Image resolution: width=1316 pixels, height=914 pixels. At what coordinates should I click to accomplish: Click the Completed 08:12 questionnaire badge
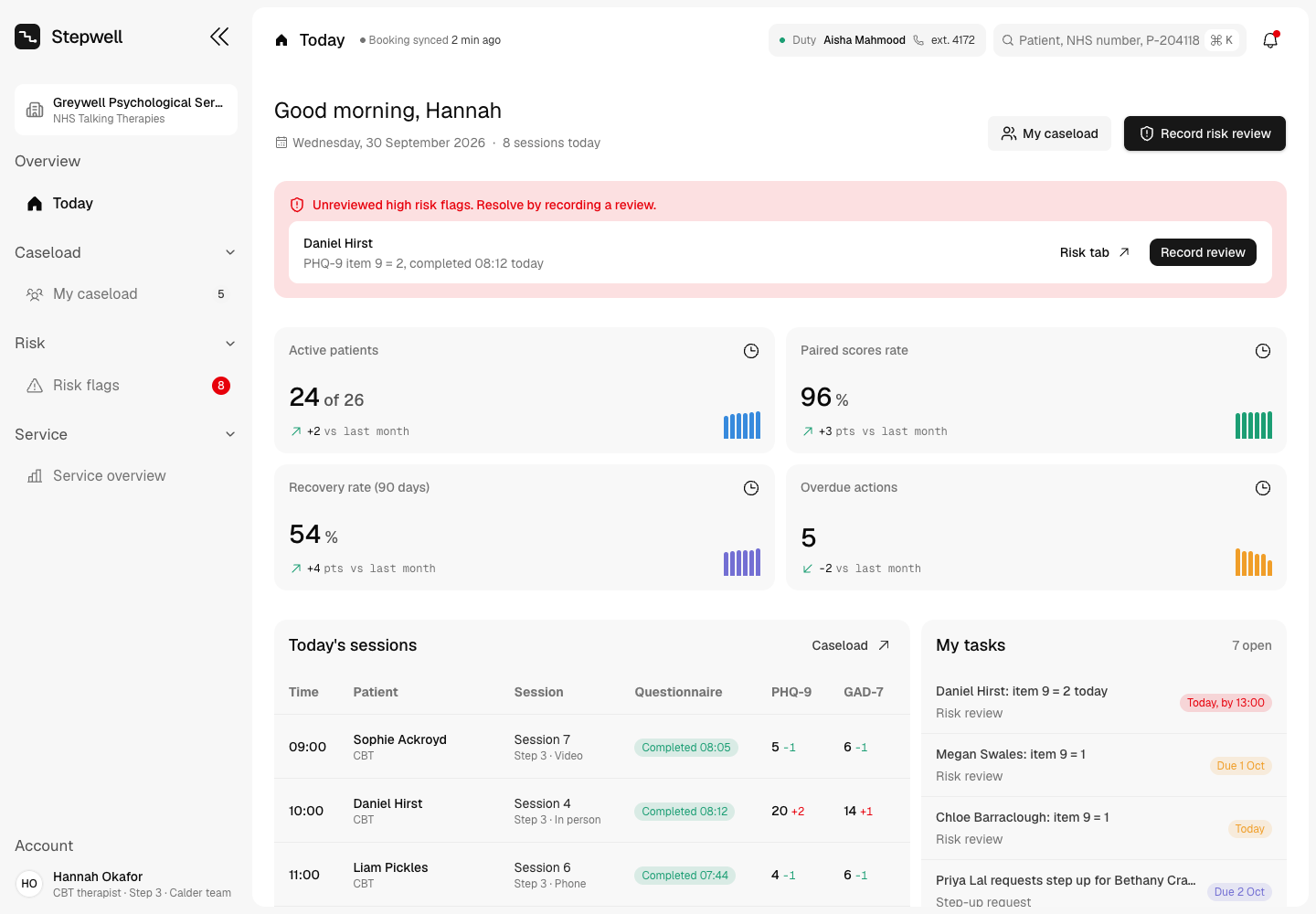685,812
